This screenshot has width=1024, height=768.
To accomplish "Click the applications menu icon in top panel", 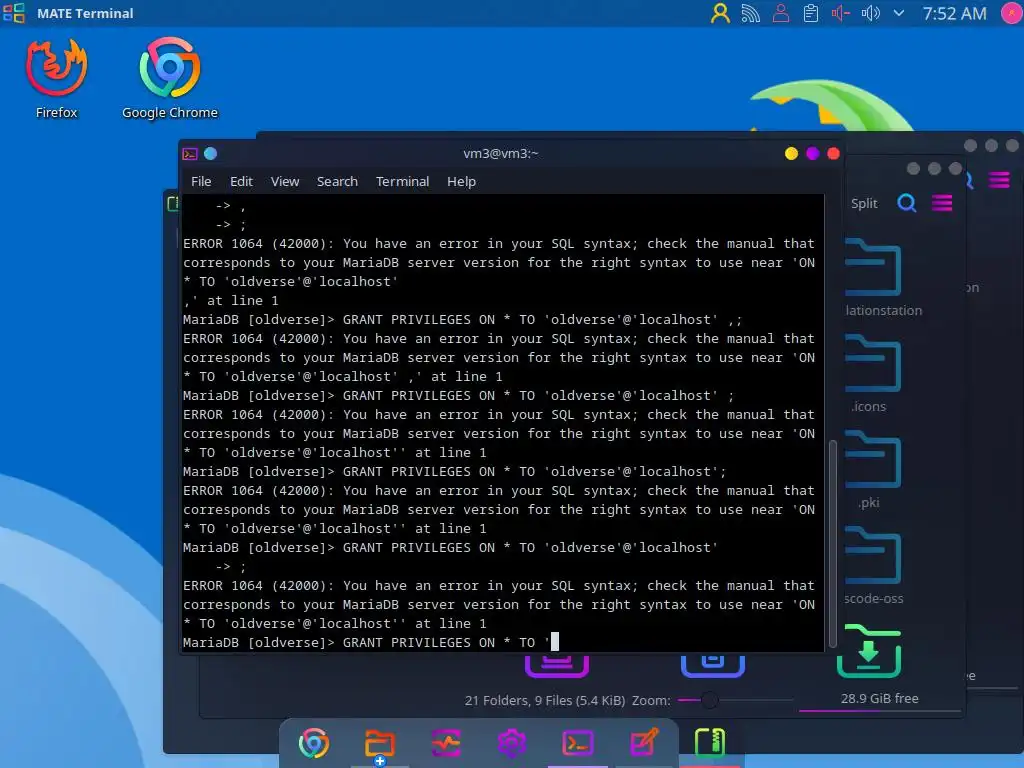I will tap(14, 13).
